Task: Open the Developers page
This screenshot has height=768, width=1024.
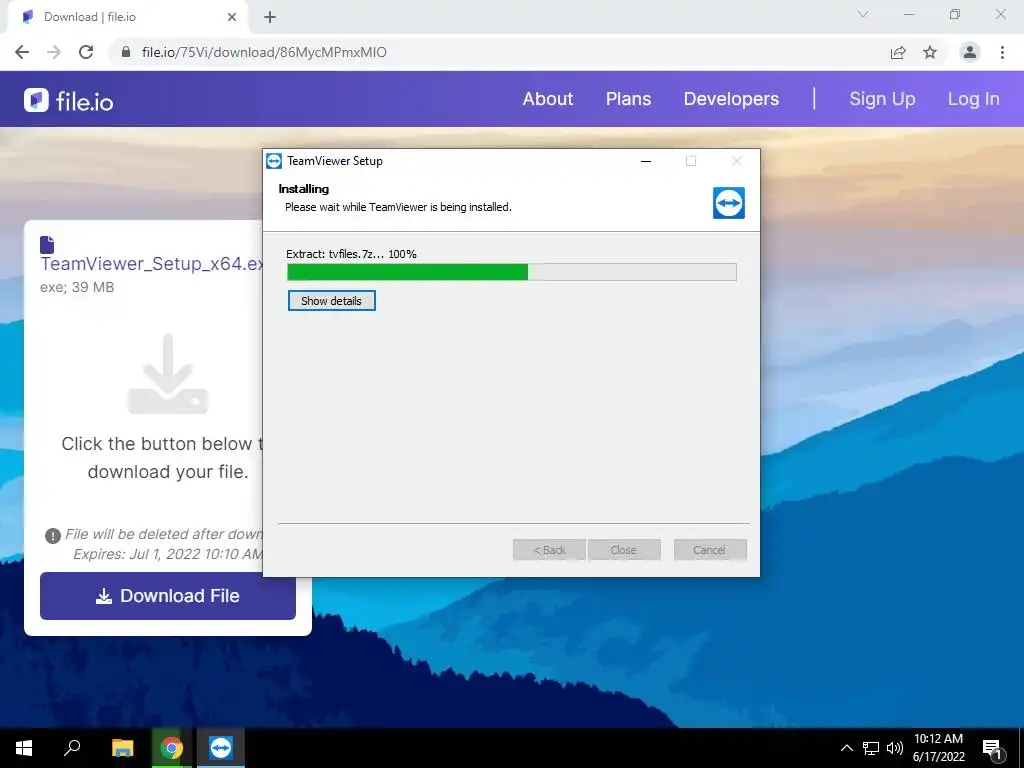Action: click(731, 99)
